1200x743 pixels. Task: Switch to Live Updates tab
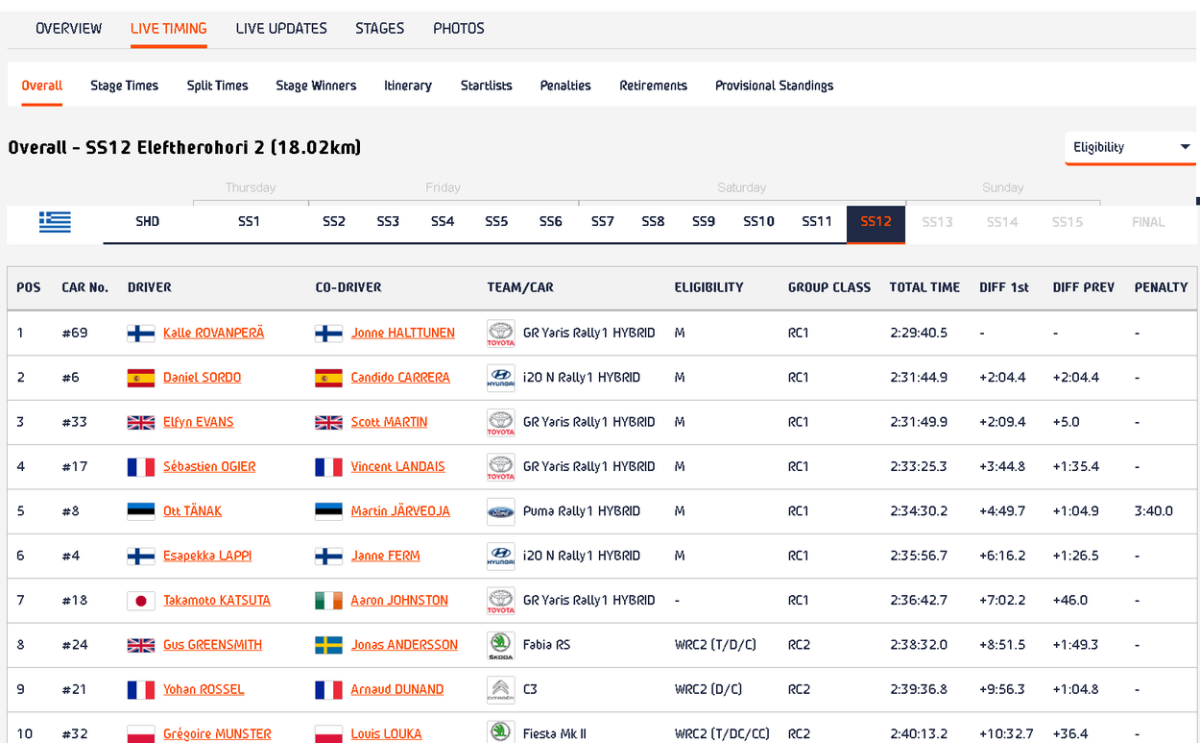pyautogui.click(x=281, y=28)
